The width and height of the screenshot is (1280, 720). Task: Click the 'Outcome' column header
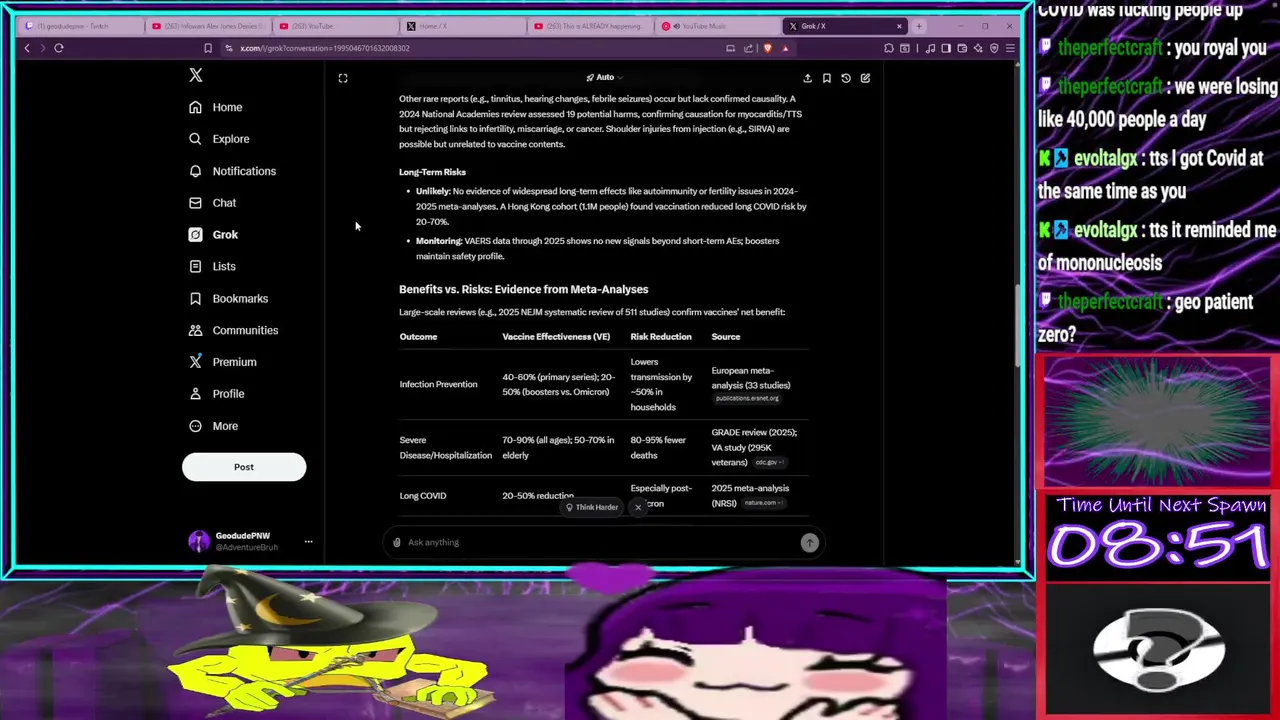pyautogui.click(x=418, y=337)
